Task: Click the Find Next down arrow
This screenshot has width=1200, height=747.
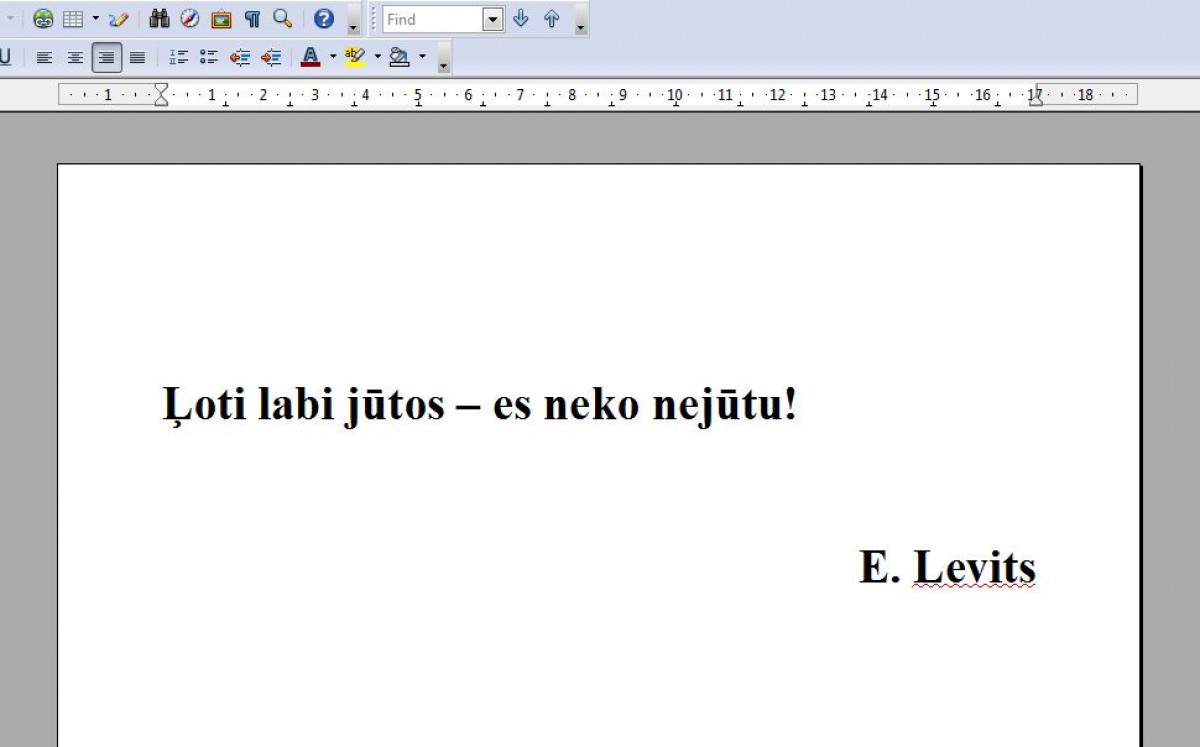Action: 520,19
